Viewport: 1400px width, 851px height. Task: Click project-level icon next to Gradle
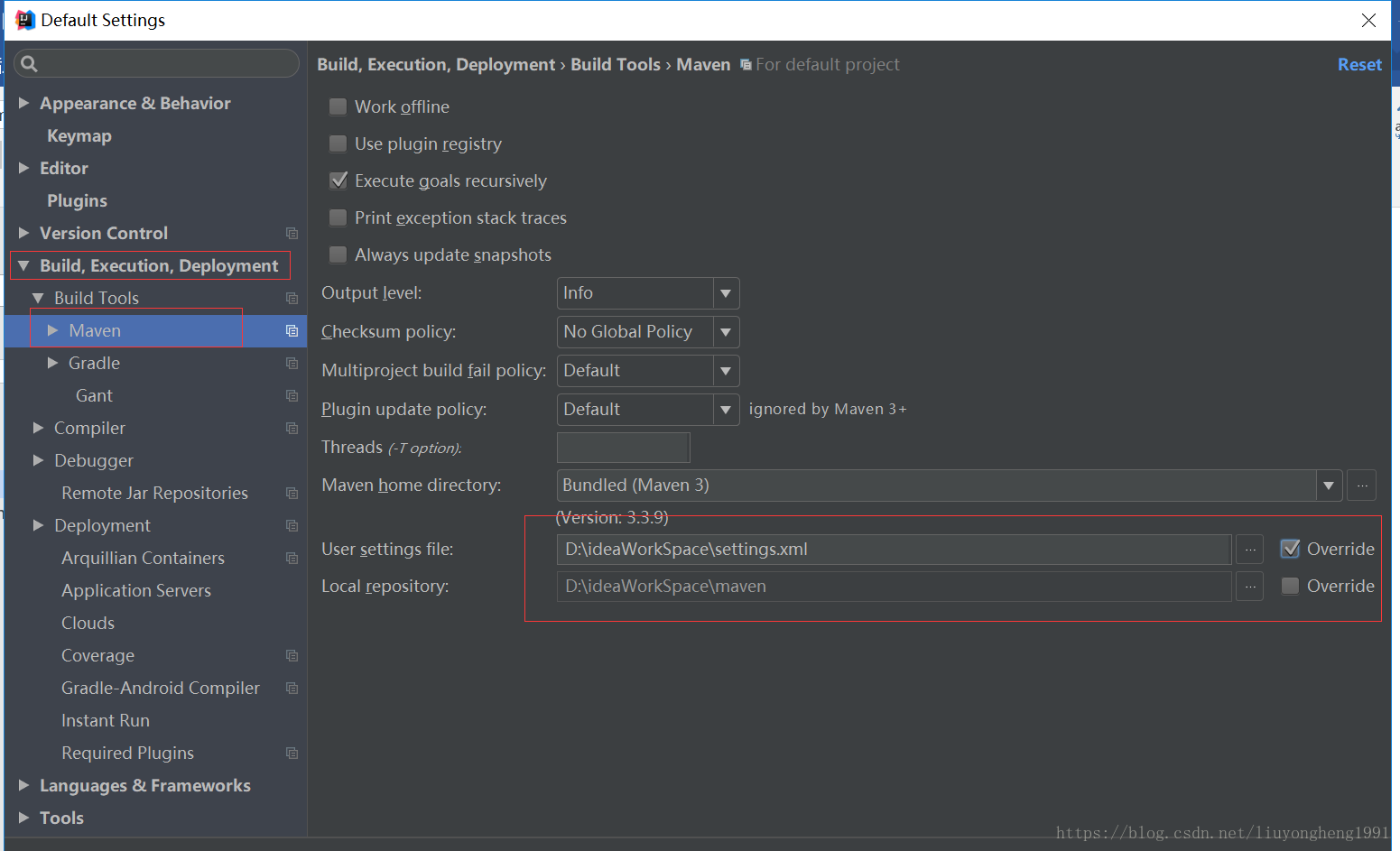292,363
